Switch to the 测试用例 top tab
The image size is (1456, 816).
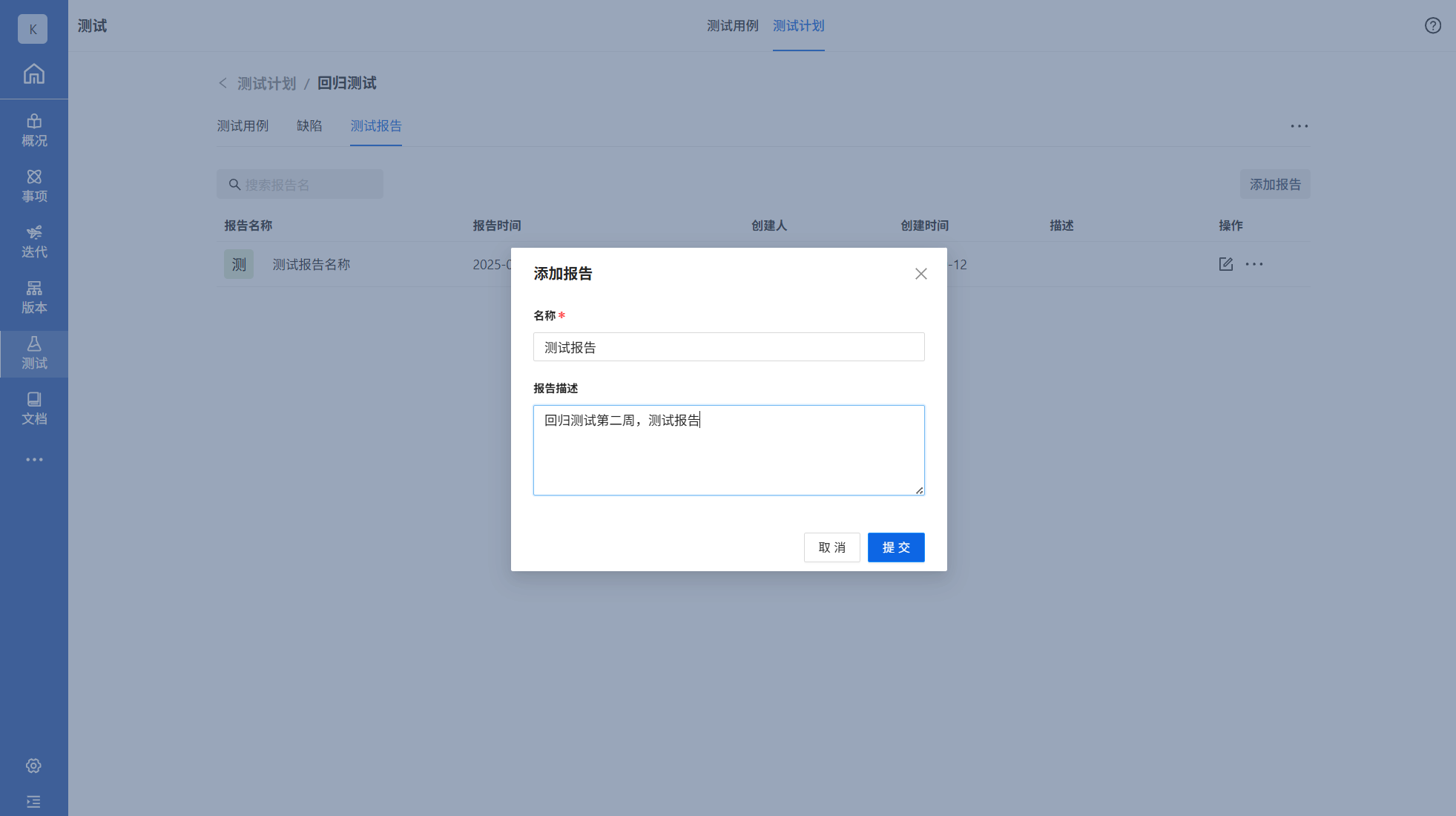pos(732,26)
